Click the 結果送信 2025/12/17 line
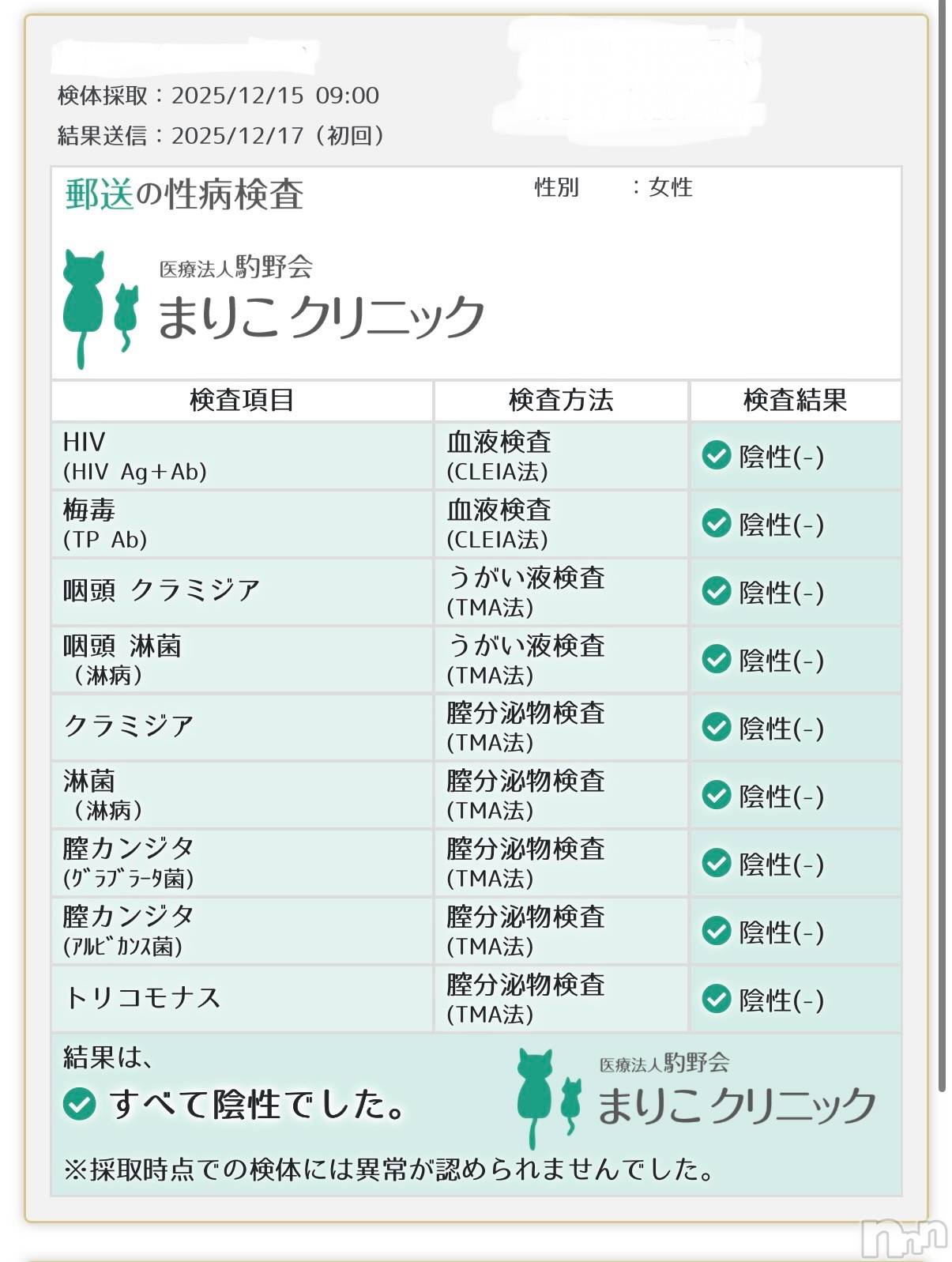The height and width of the screenshot is (1262, 952). click(x=221, y=135)
